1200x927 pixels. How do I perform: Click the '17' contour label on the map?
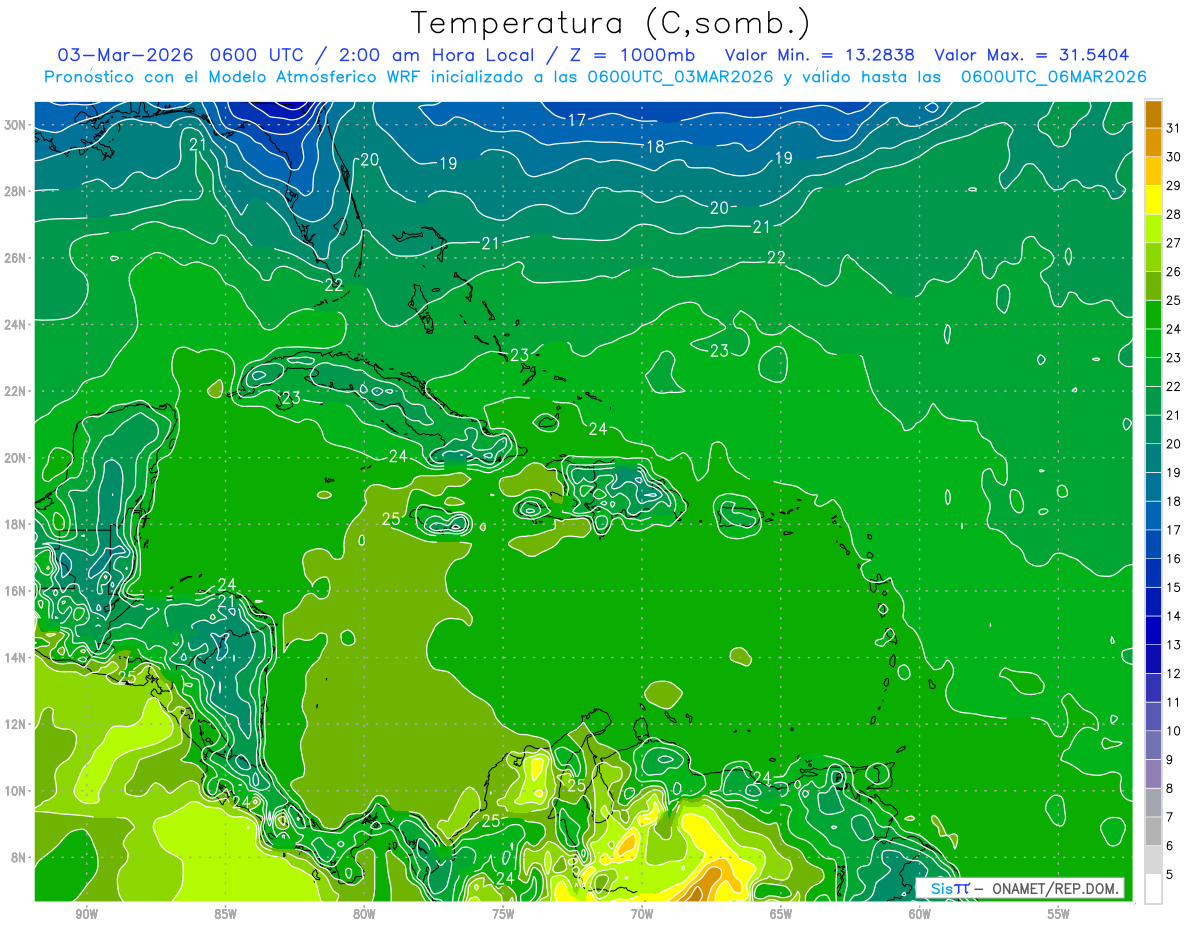tap(577, 120)
